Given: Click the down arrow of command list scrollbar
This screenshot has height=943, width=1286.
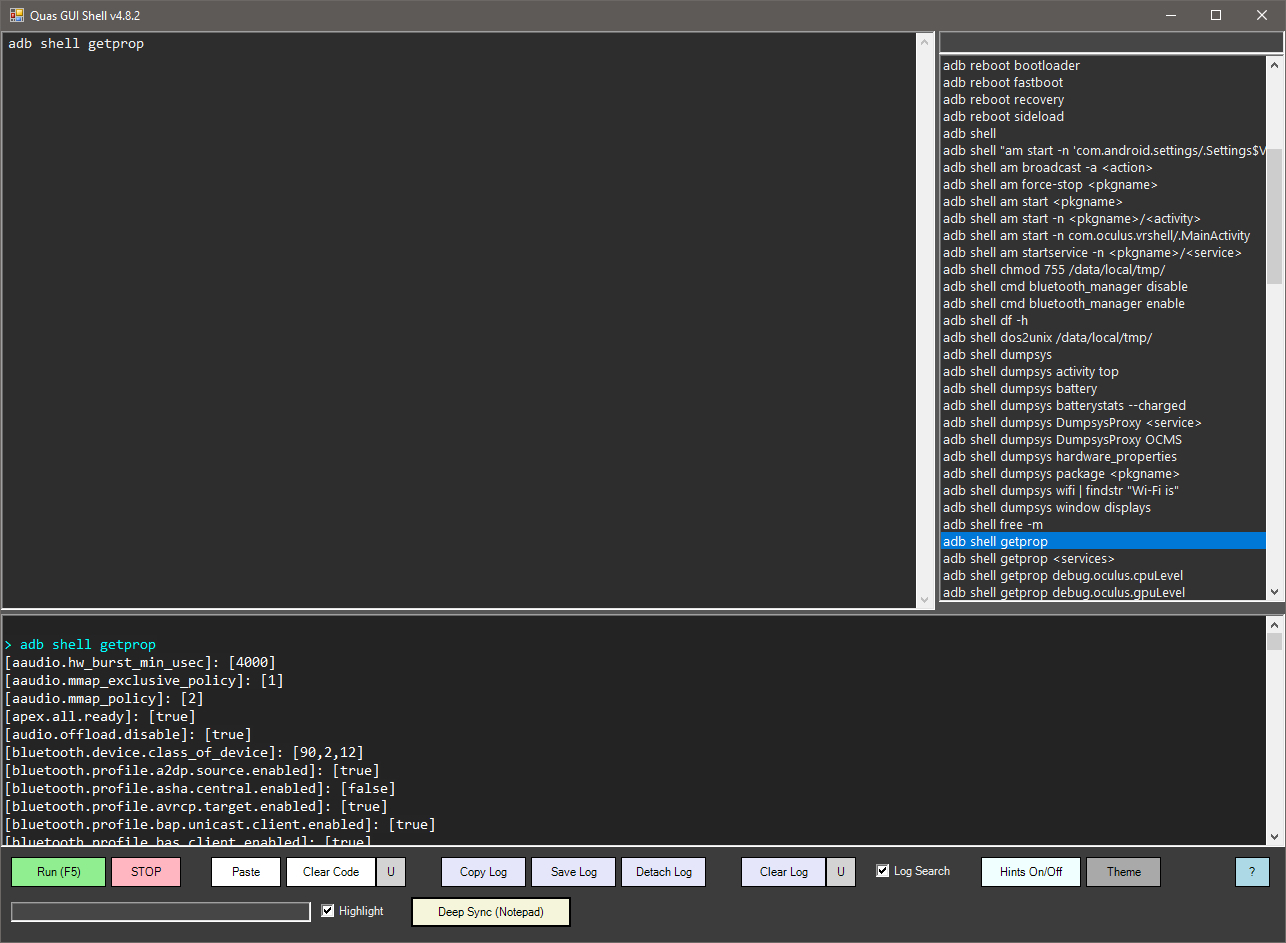Looking at the screenshot, I should pos(1274,592).
